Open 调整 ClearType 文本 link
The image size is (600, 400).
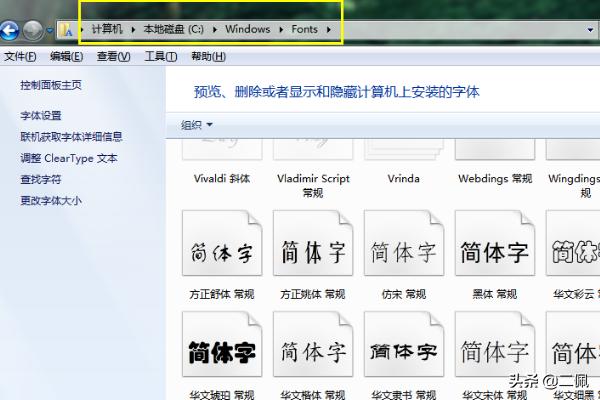coord(68,158)
